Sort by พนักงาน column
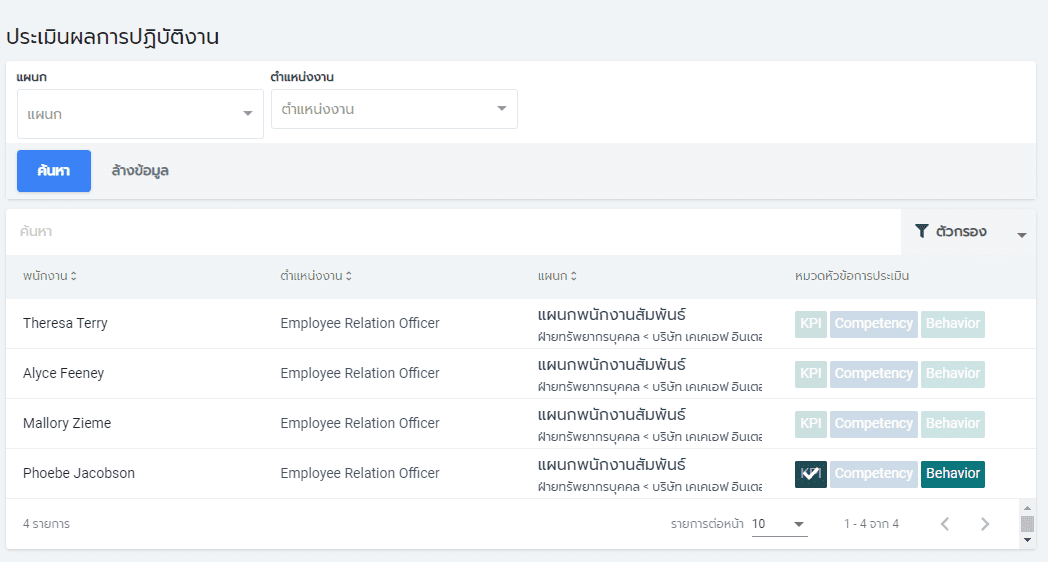This screenshot has height=562, width=1048. (x=49, y=276)
